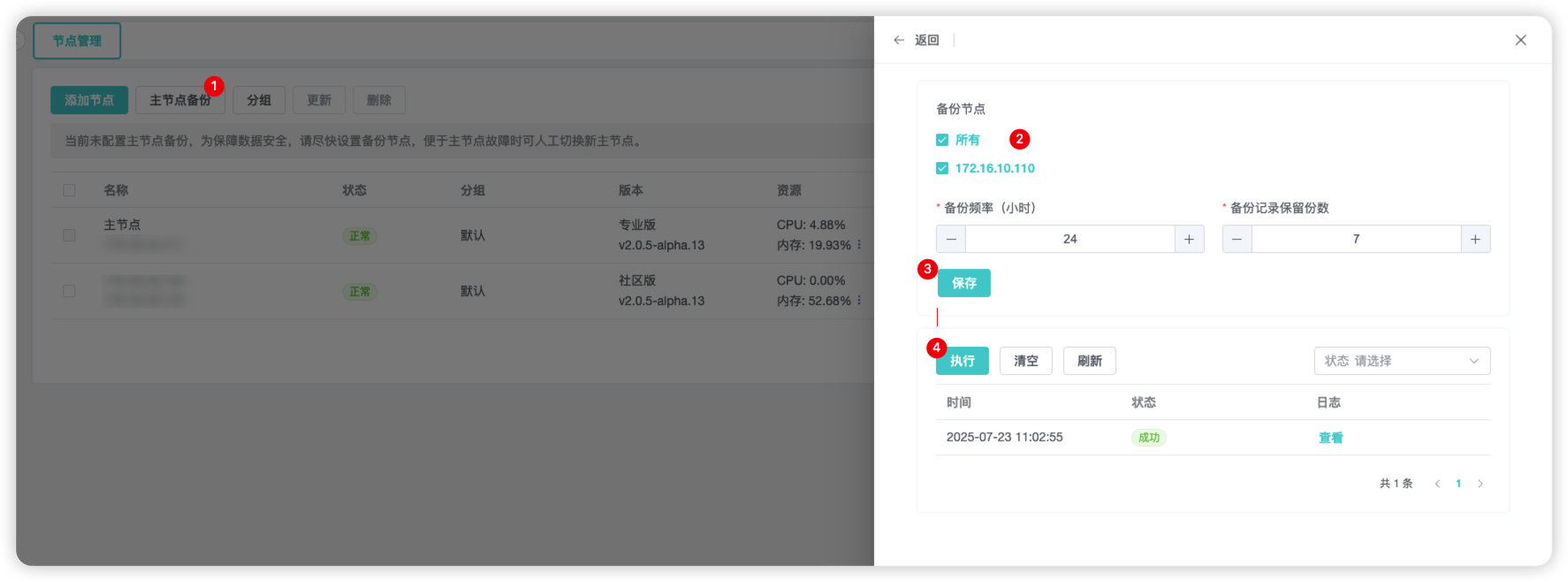Click the 添加节点 button
The height and width of the screenshot is (582, 1568).
[x=89, y=100]
